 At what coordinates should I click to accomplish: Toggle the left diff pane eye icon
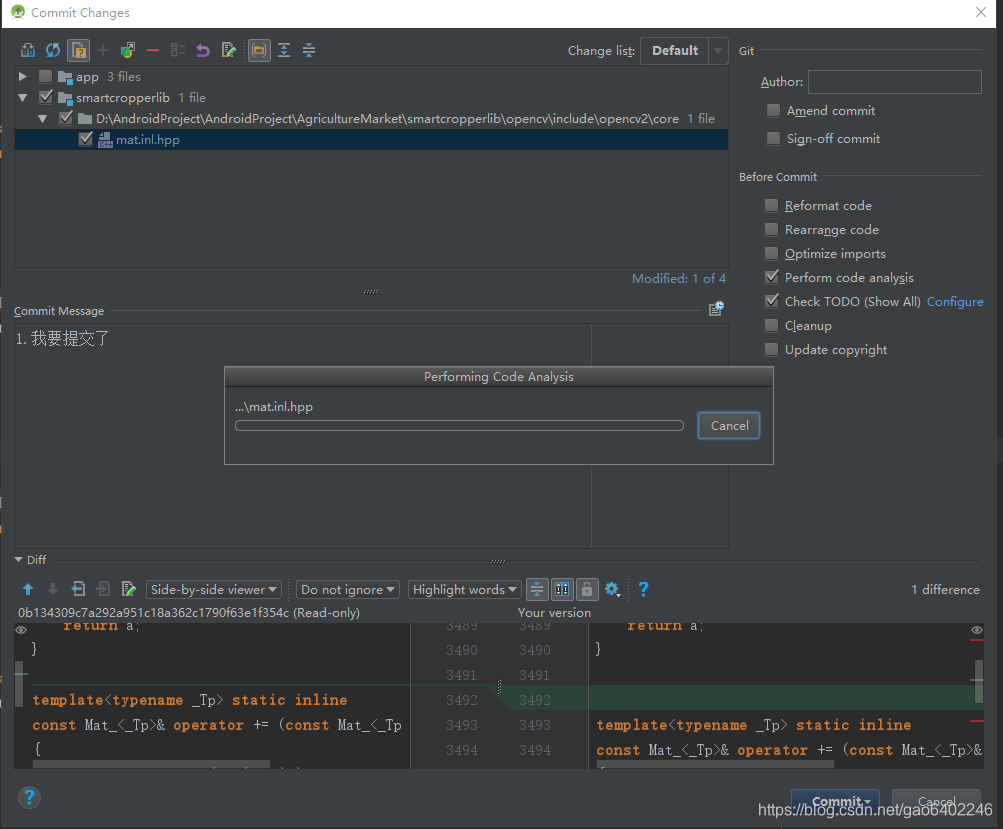tap(21, 630)
